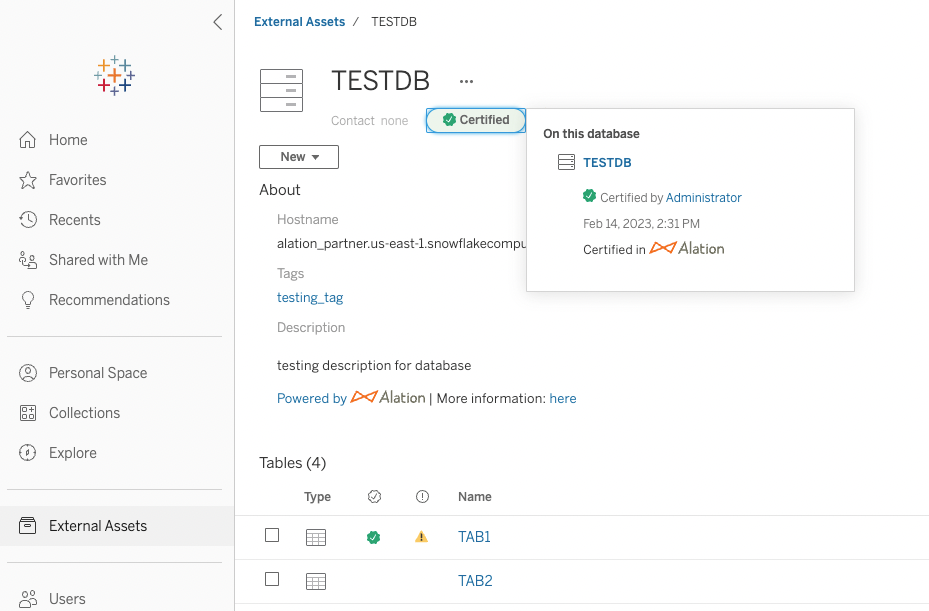Open the TAB1 table link
Image resolution: width=929 pixels, height=611 pixels.
point(474,537)
